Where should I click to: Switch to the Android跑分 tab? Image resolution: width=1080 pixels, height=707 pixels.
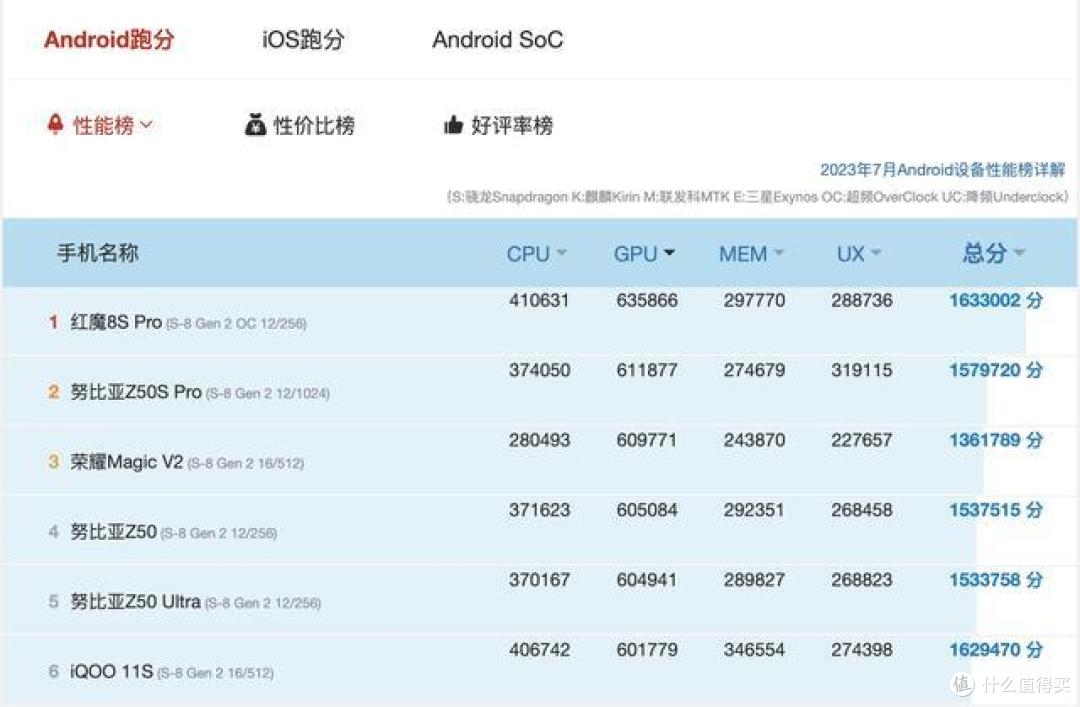pyautogui.click(x=109, y=39)
